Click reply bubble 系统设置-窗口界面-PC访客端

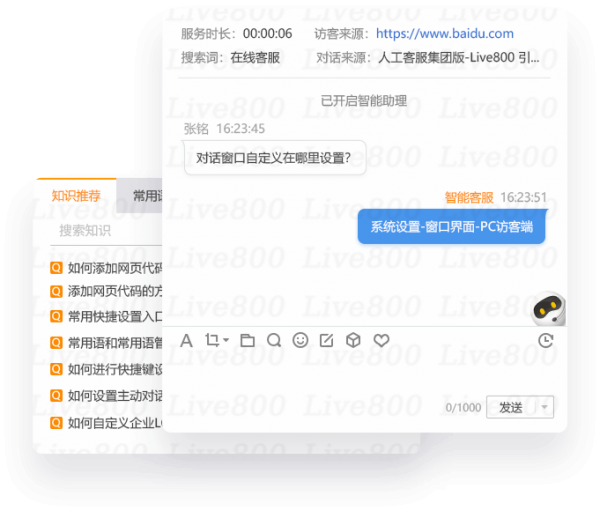point(452,227)
